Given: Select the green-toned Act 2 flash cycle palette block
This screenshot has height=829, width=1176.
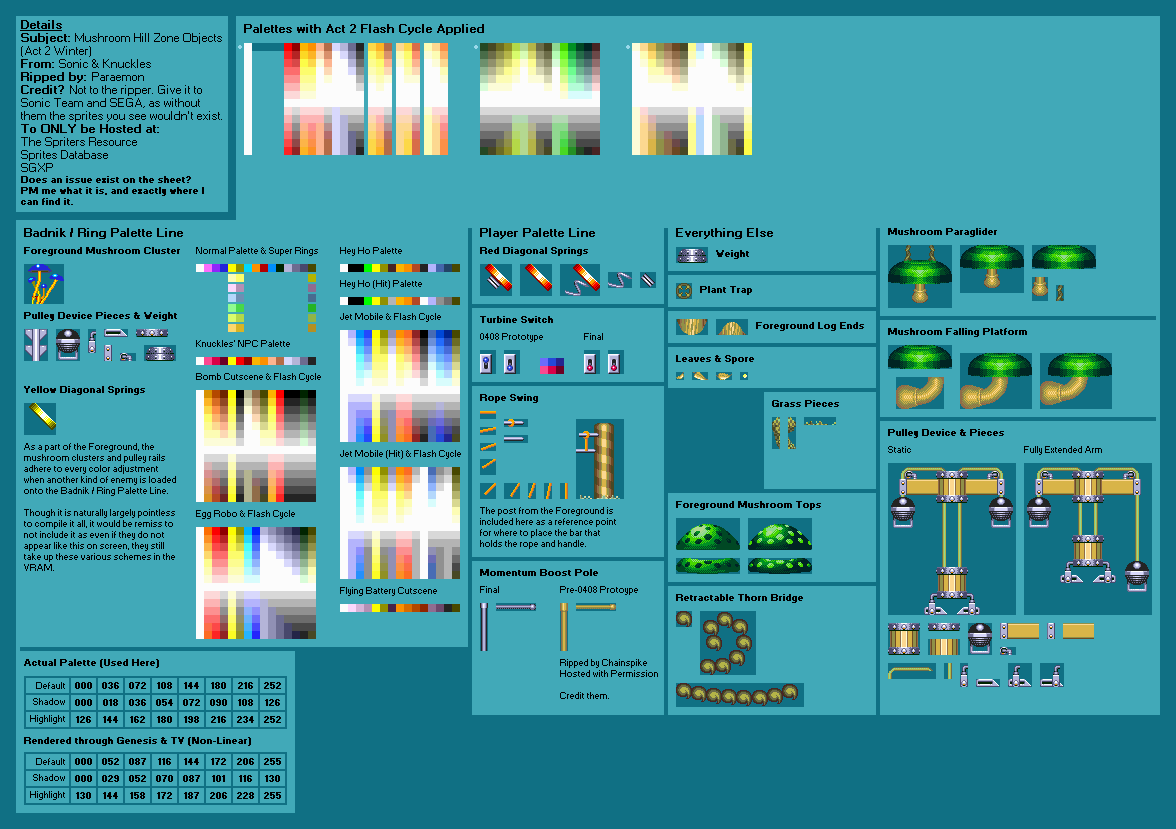Looking at the screenshot, I should click(540, 99).
